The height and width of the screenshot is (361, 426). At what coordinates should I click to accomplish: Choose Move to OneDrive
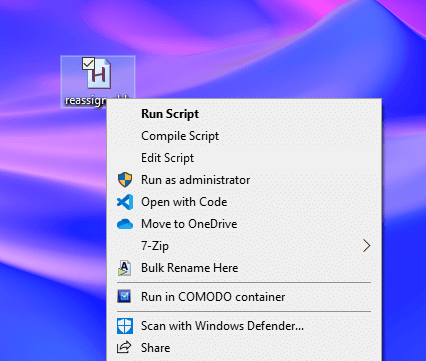click(244, 224)
